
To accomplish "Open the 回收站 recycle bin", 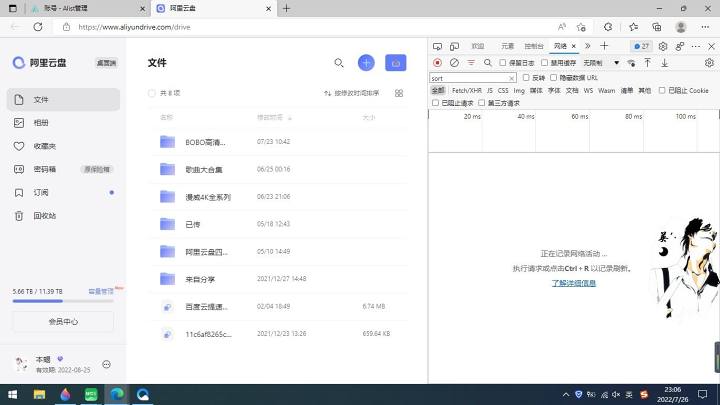I will (x=63, y=216).
